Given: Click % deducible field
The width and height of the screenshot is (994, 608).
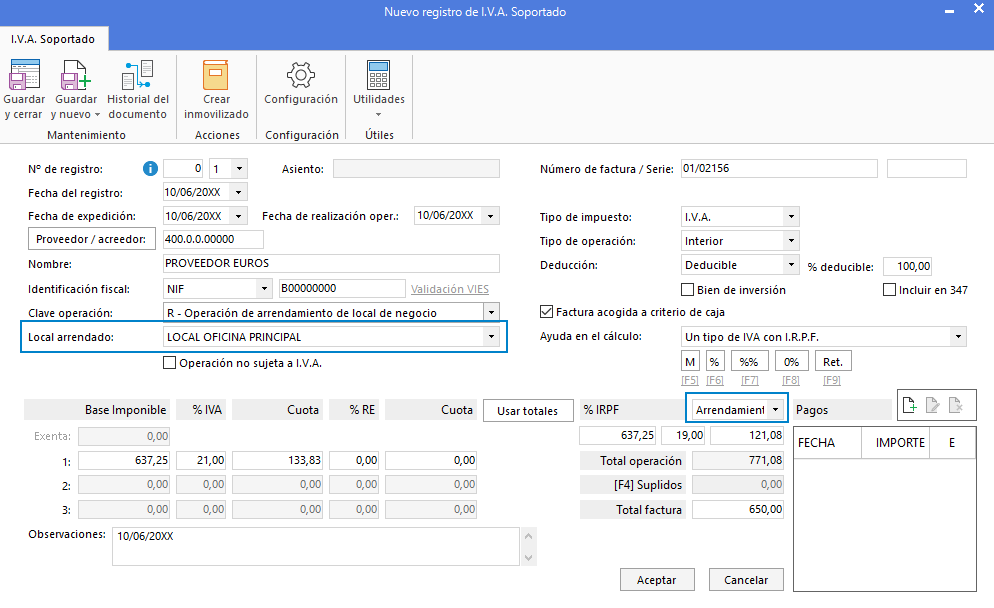Looking at the screenshot, I should (907, 266).
